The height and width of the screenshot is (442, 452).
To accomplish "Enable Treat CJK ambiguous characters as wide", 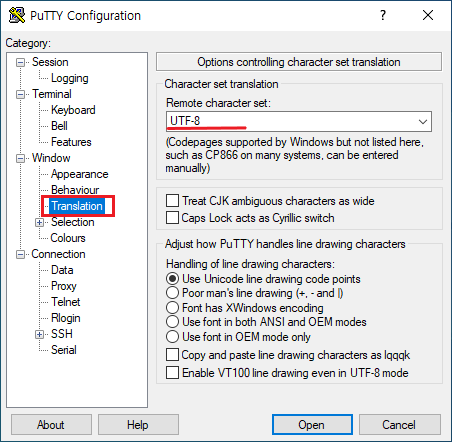I will [172, 201].
